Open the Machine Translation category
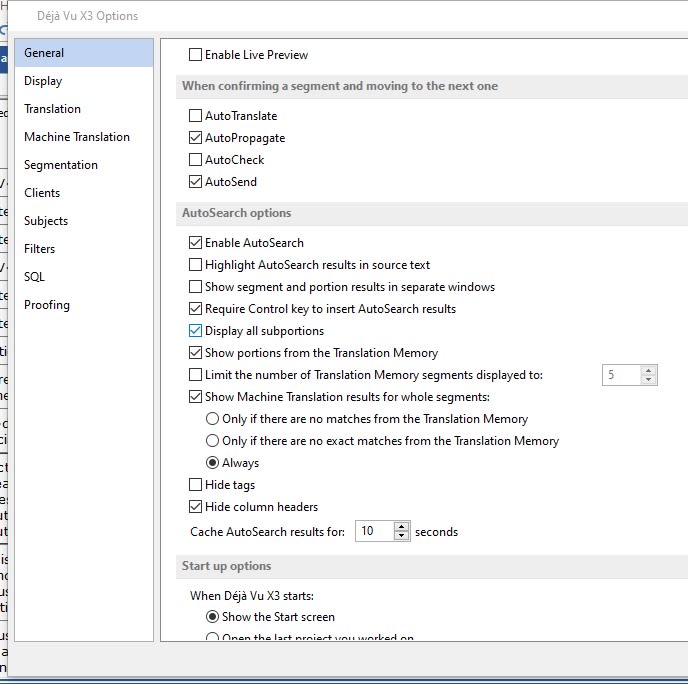Viewport: 688px width, 684px height. [x=84, y=137]
